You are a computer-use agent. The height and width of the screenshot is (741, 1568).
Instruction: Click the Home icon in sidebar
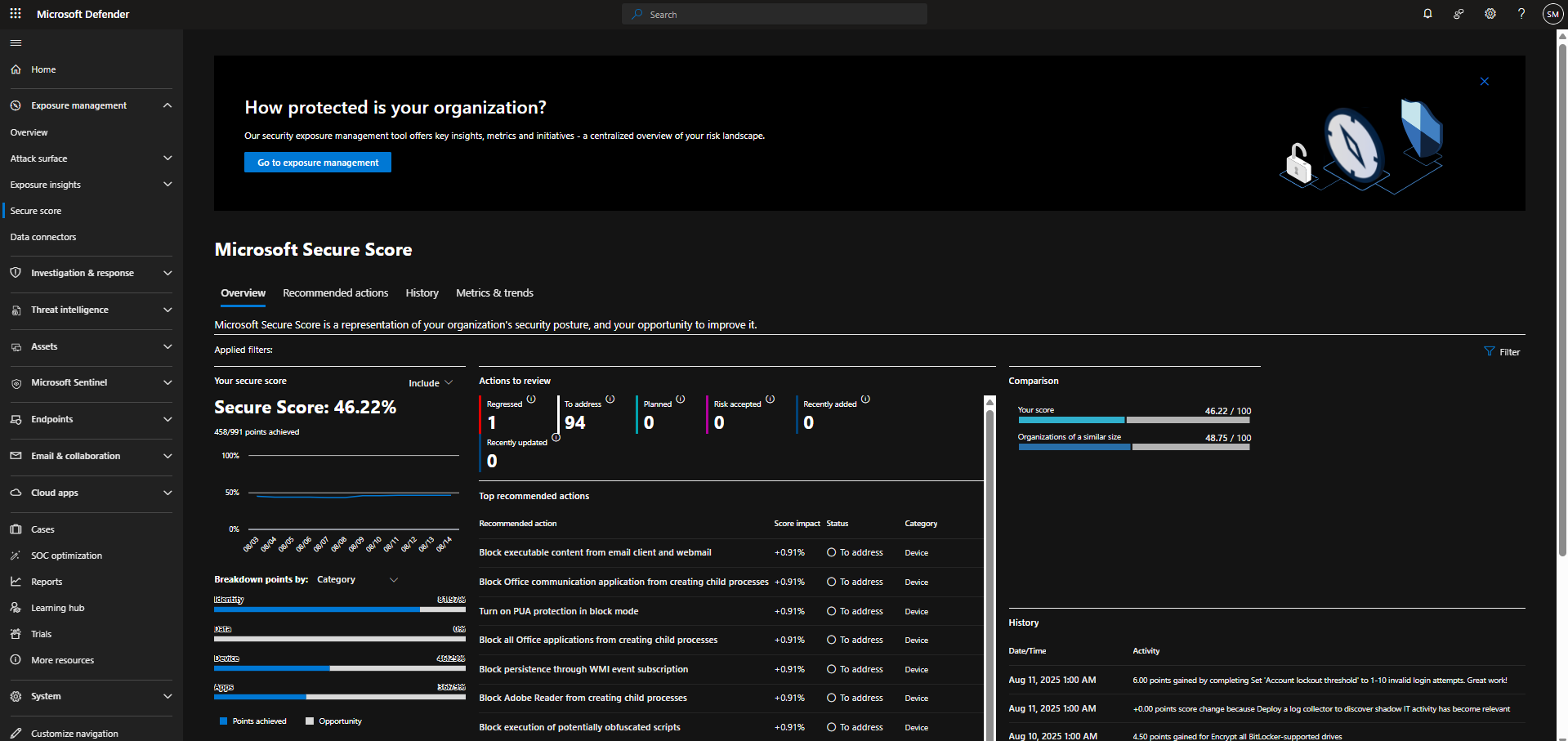(16, 69)
